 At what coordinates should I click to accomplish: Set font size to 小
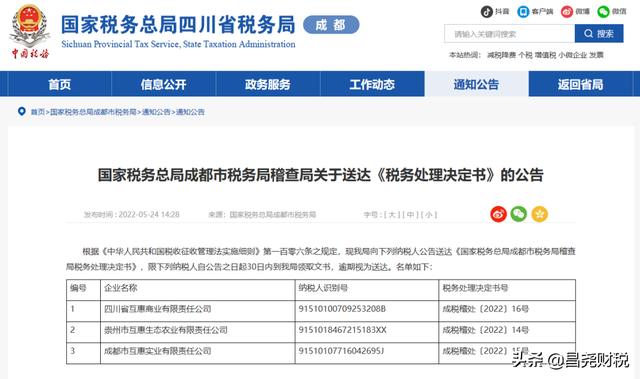429,215
